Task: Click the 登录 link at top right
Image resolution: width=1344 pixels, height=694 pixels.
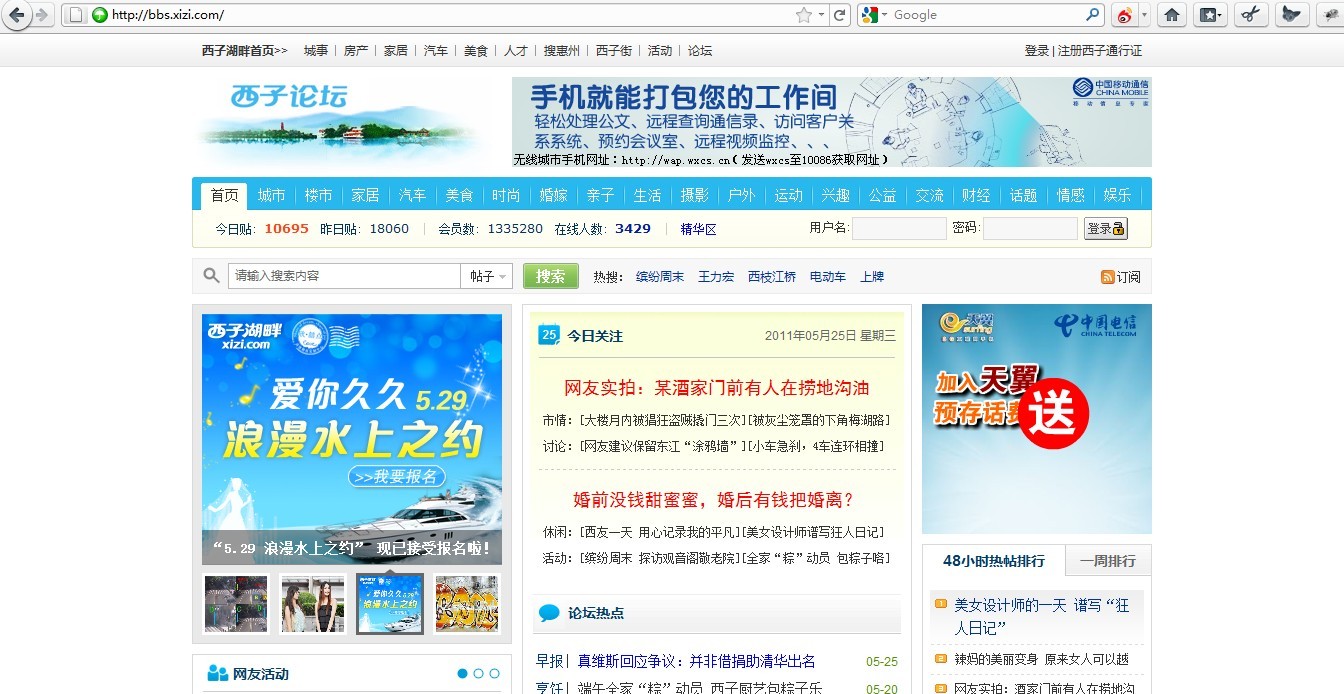Action: point(1037,51)
